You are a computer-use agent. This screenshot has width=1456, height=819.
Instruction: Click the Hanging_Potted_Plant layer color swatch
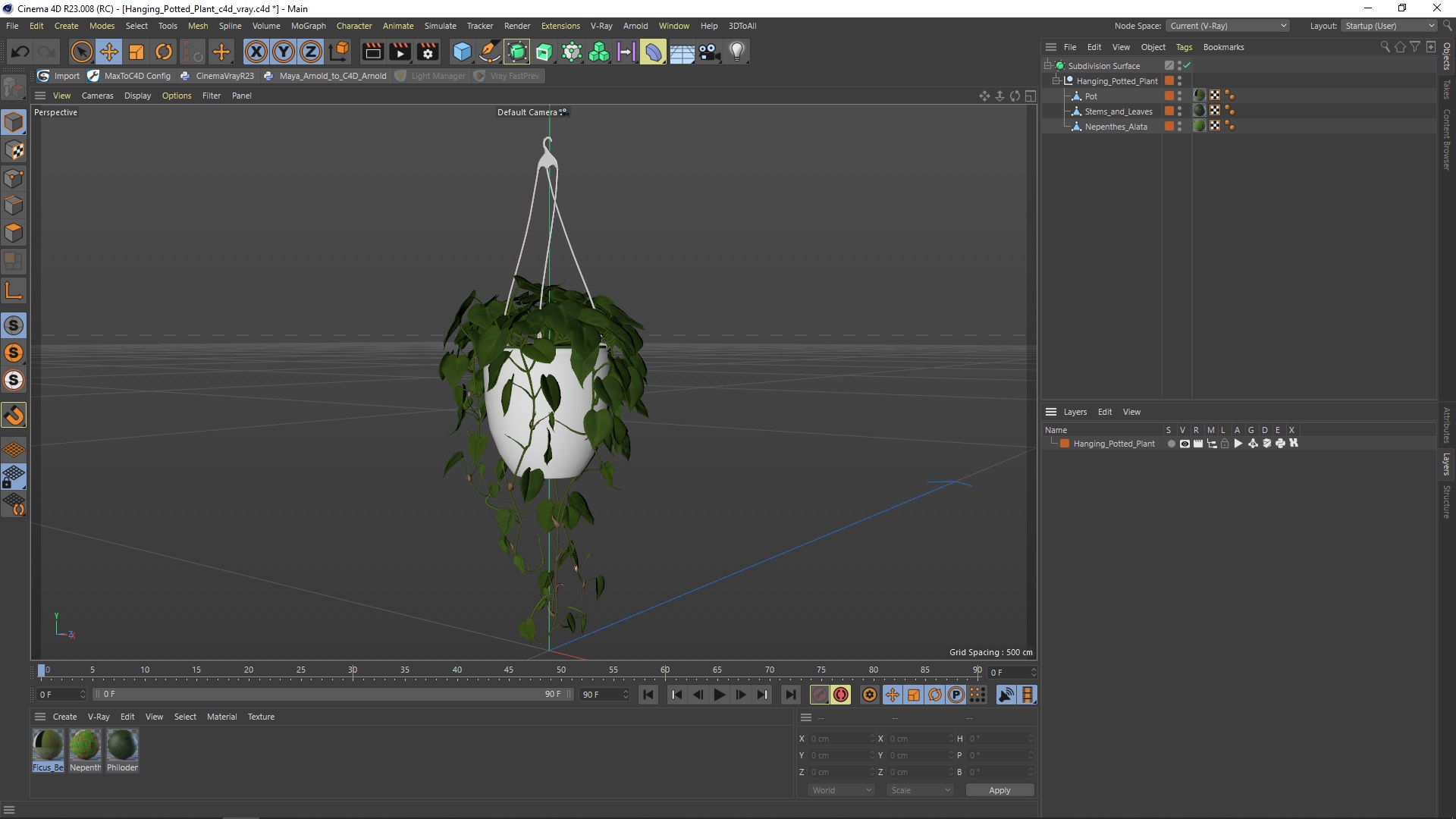[x=1065, y=444]
